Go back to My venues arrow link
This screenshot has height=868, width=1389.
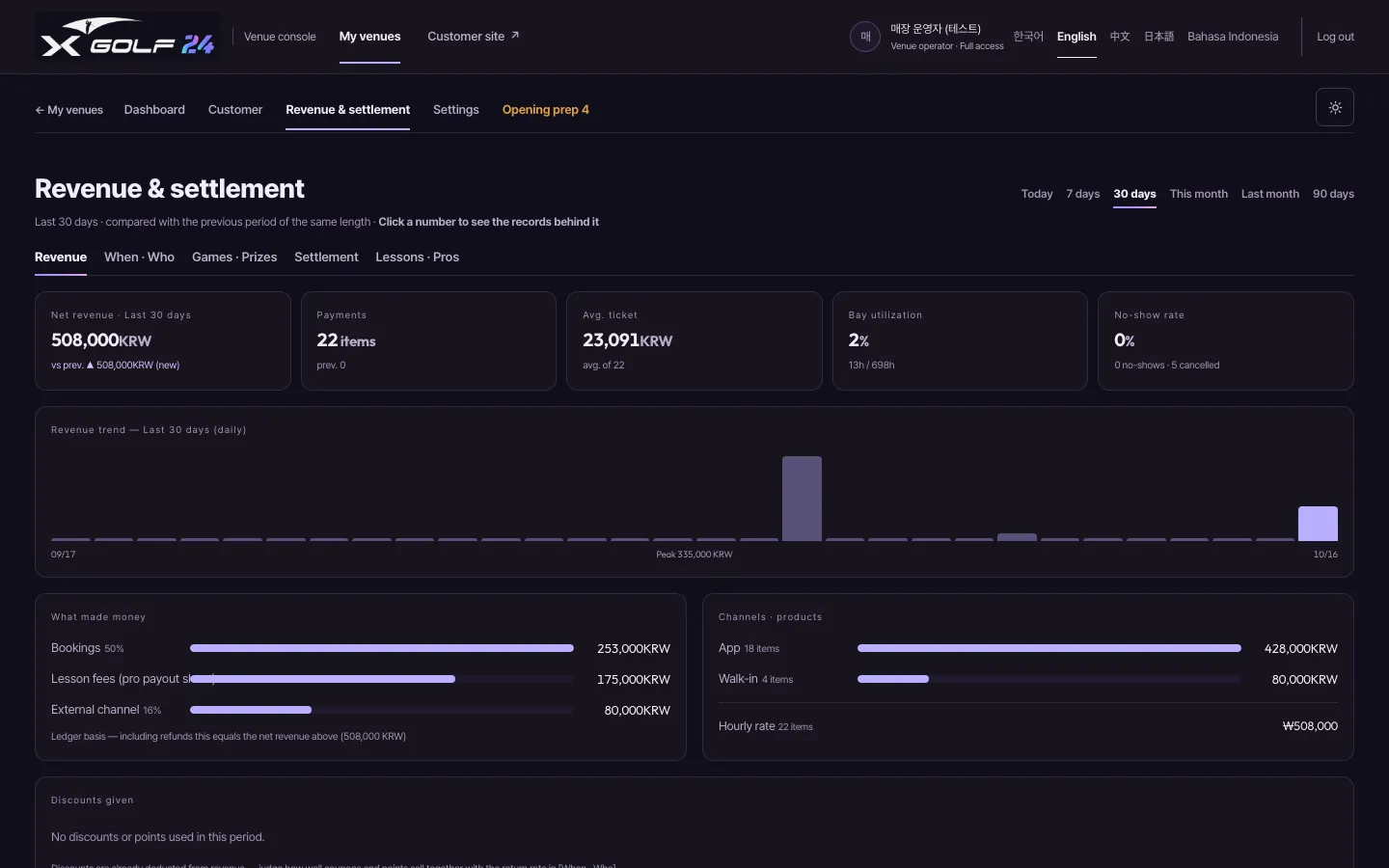click(x=68, y=110)
